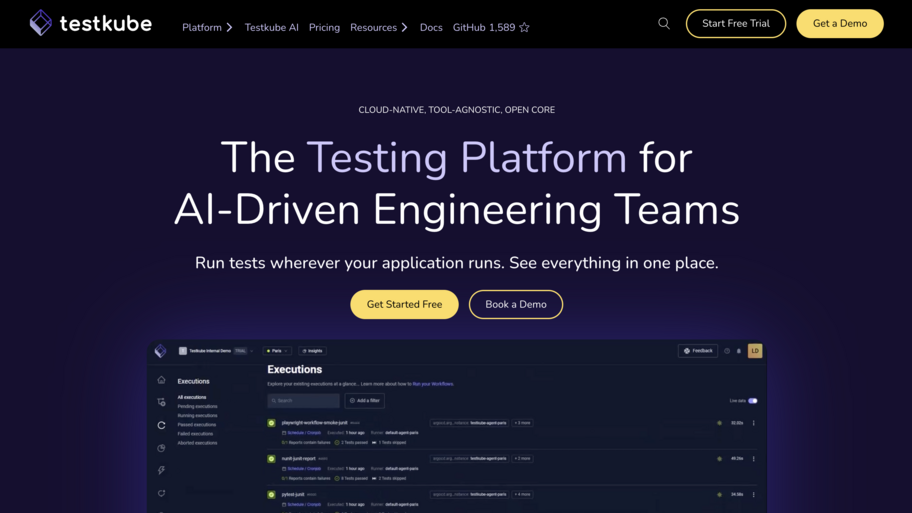Expand the Platform menu chevron
Screen dimensions: 912x513
pos(230,27)
